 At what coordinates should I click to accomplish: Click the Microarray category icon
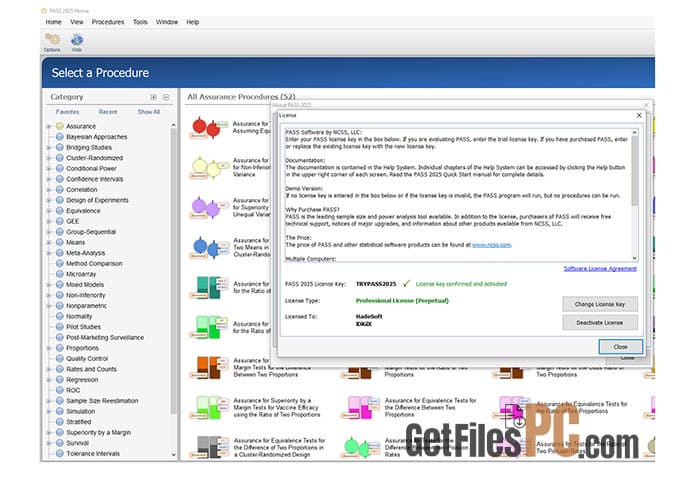tap(59, 274)
